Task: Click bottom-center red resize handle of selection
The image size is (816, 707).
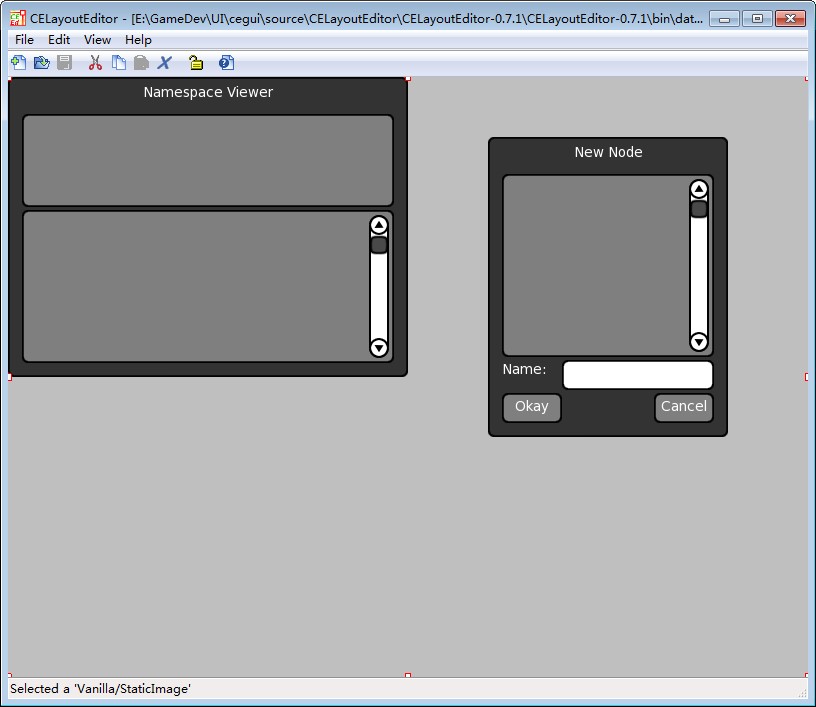Action: click(x=408, y=675)
